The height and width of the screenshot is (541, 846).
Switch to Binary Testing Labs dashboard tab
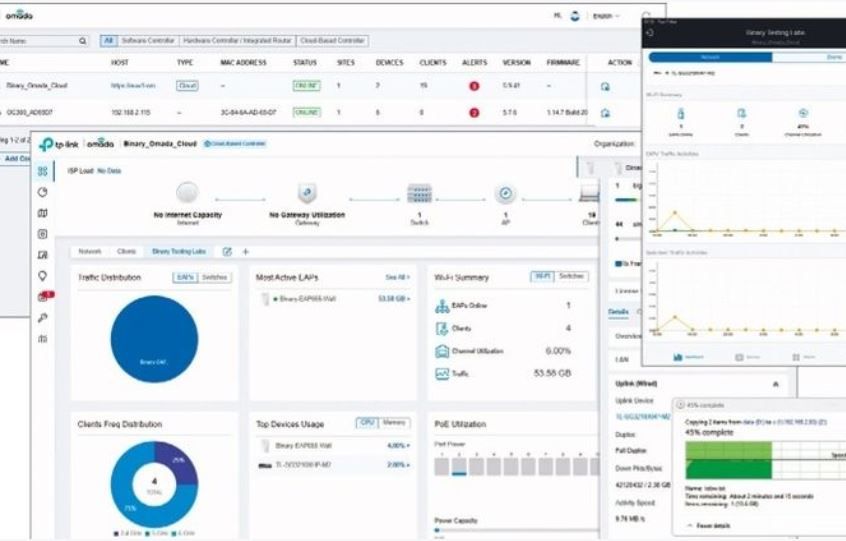coord(179,251)
